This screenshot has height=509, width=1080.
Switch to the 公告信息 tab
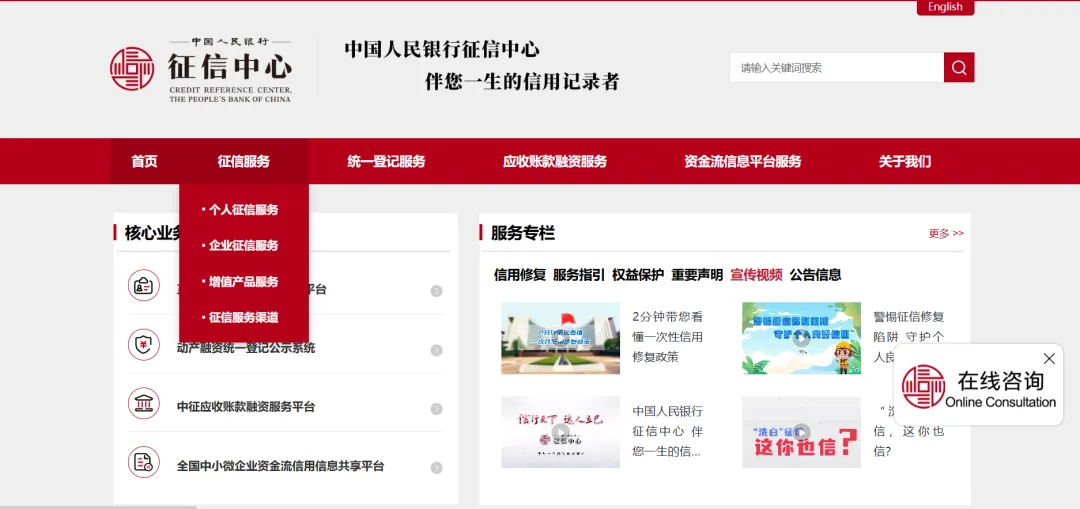816,275
